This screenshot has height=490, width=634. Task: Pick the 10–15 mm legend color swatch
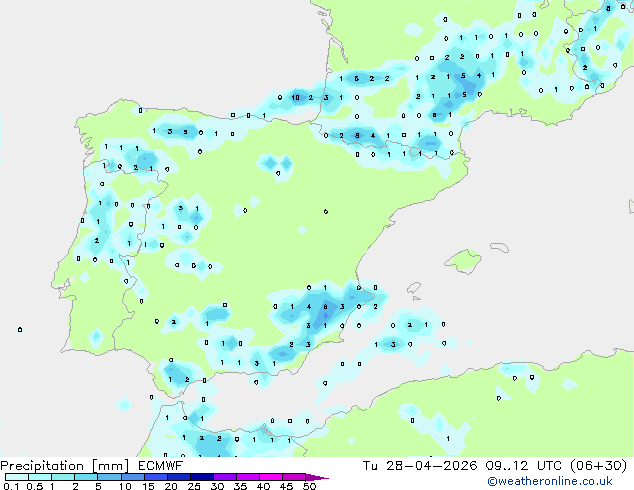[x=132, y=477]
